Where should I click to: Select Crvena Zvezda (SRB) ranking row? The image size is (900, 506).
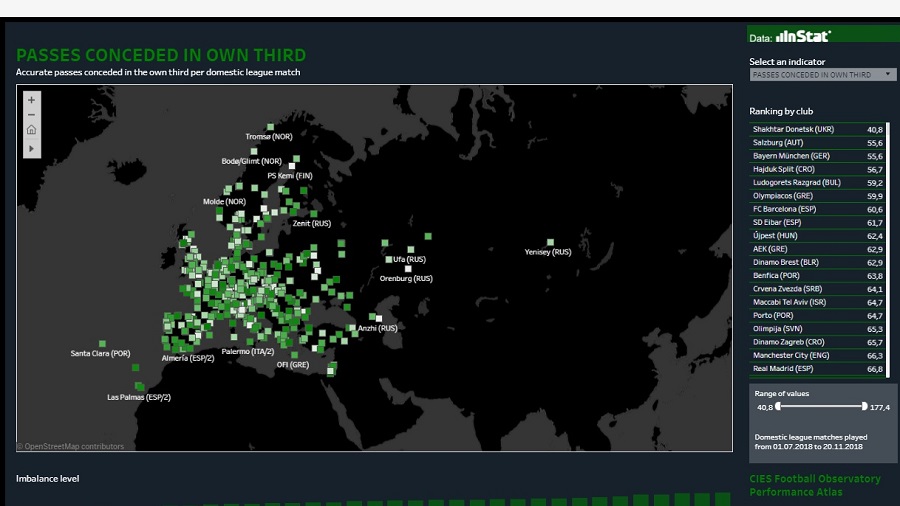(x=817, y=289)
